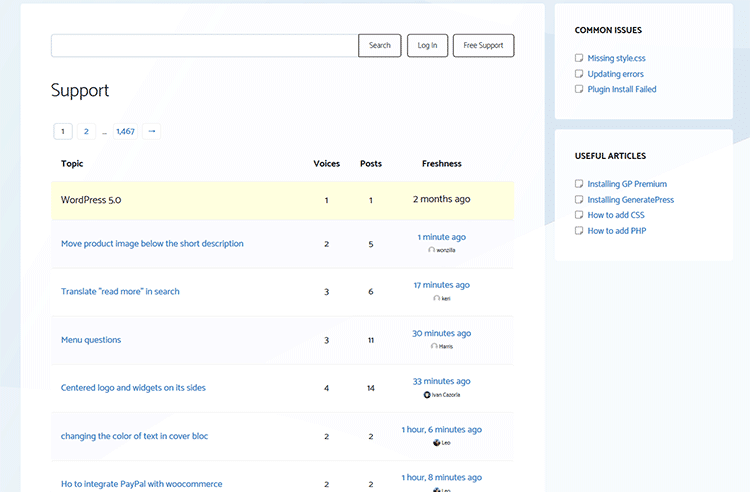Viewport: 750px width, 492px height.
Task: Click the next page arrow
Action: coord(152,131)
